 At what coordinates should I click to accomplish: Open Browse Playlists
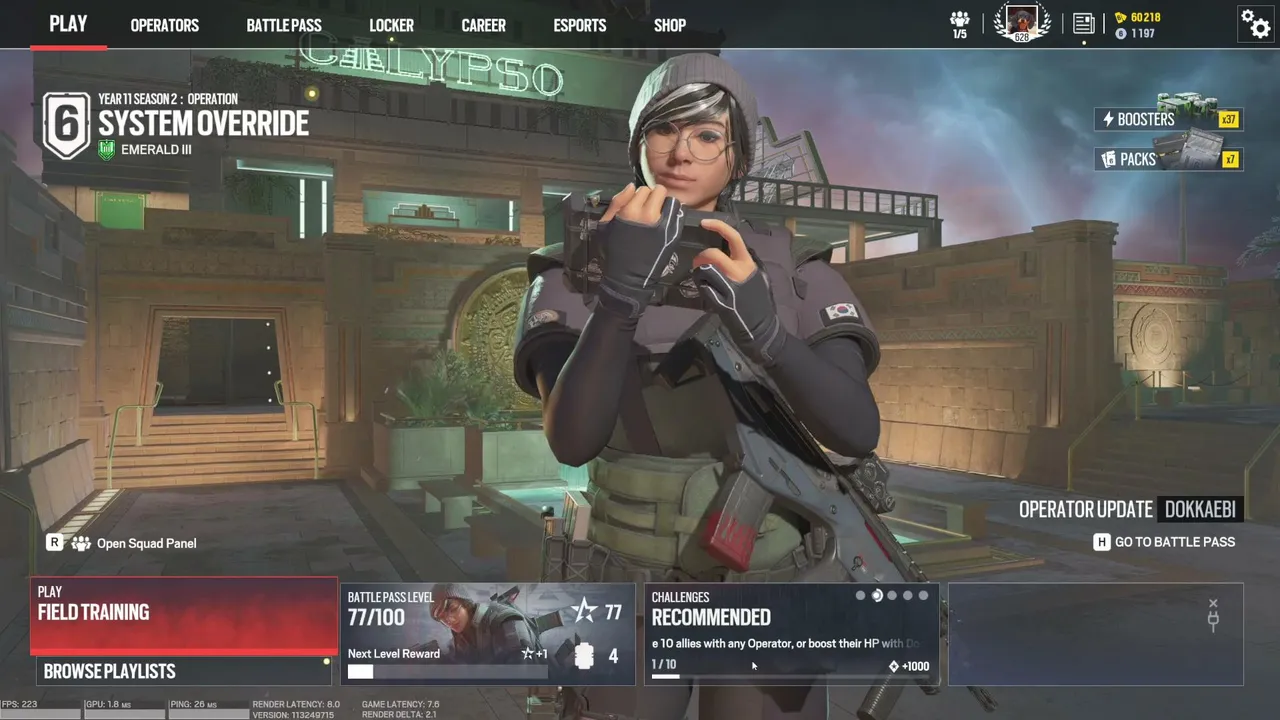(x=184, y=671)
